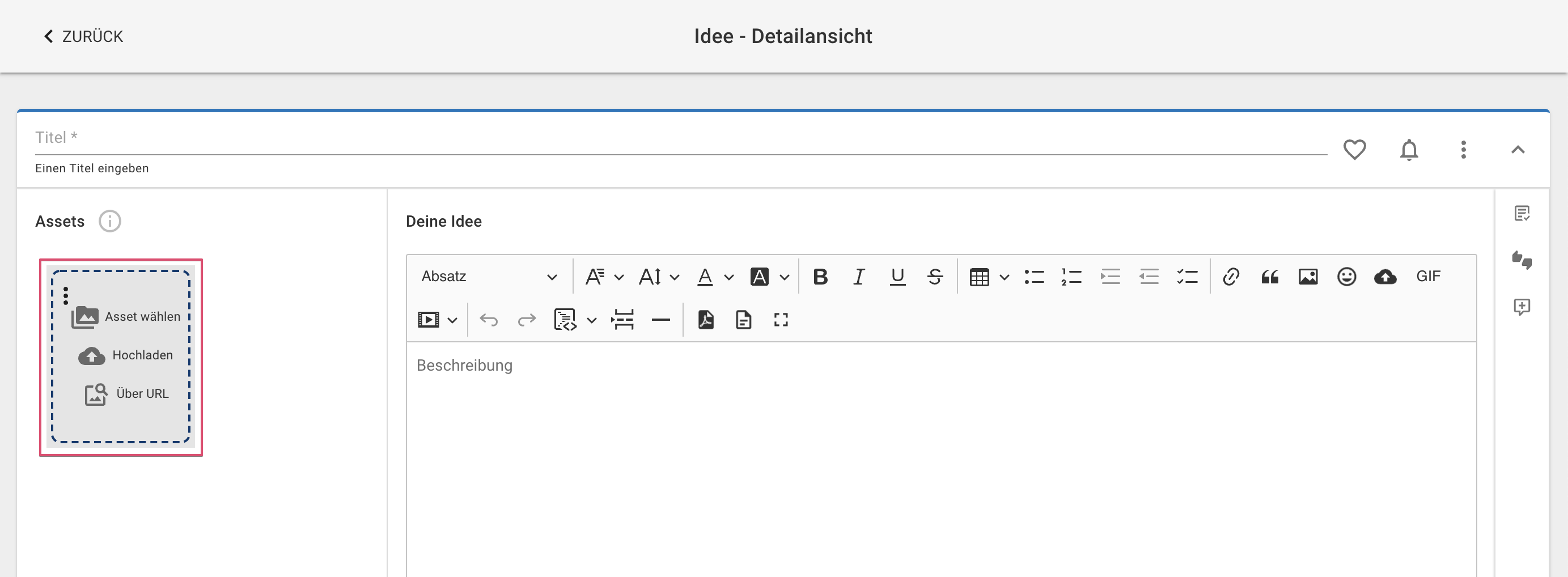Show Assets info via the info icon

(x=109, y=222)
